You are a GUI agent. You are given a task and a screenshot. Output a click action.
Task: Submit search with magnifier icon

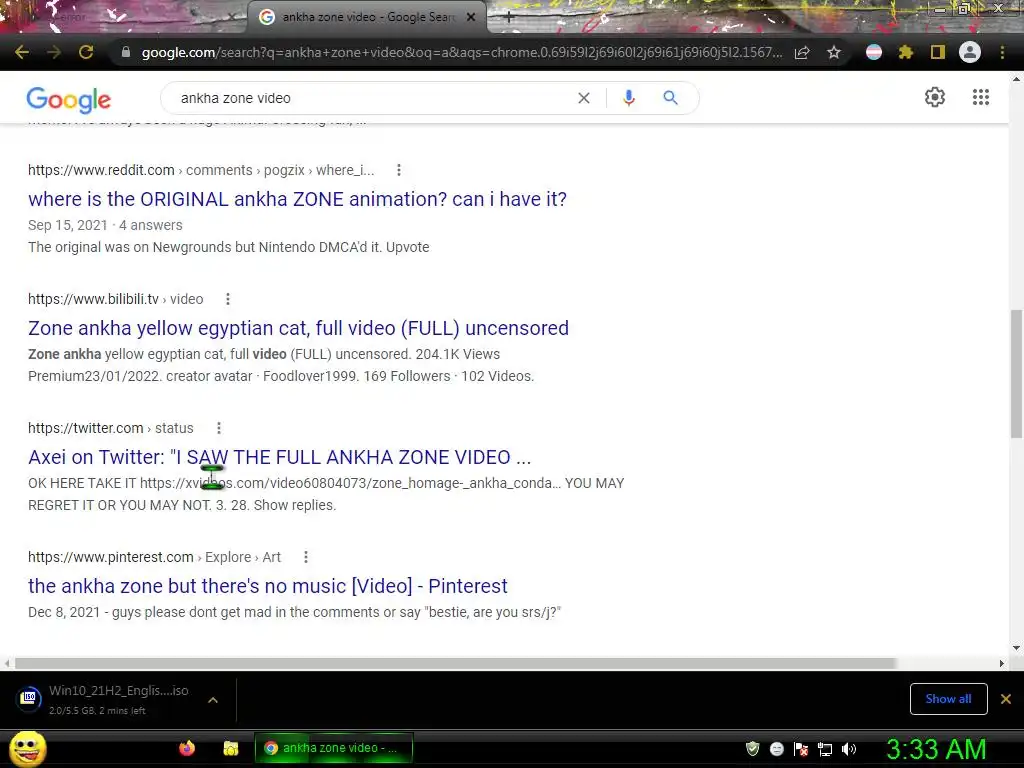click(670, 98)
